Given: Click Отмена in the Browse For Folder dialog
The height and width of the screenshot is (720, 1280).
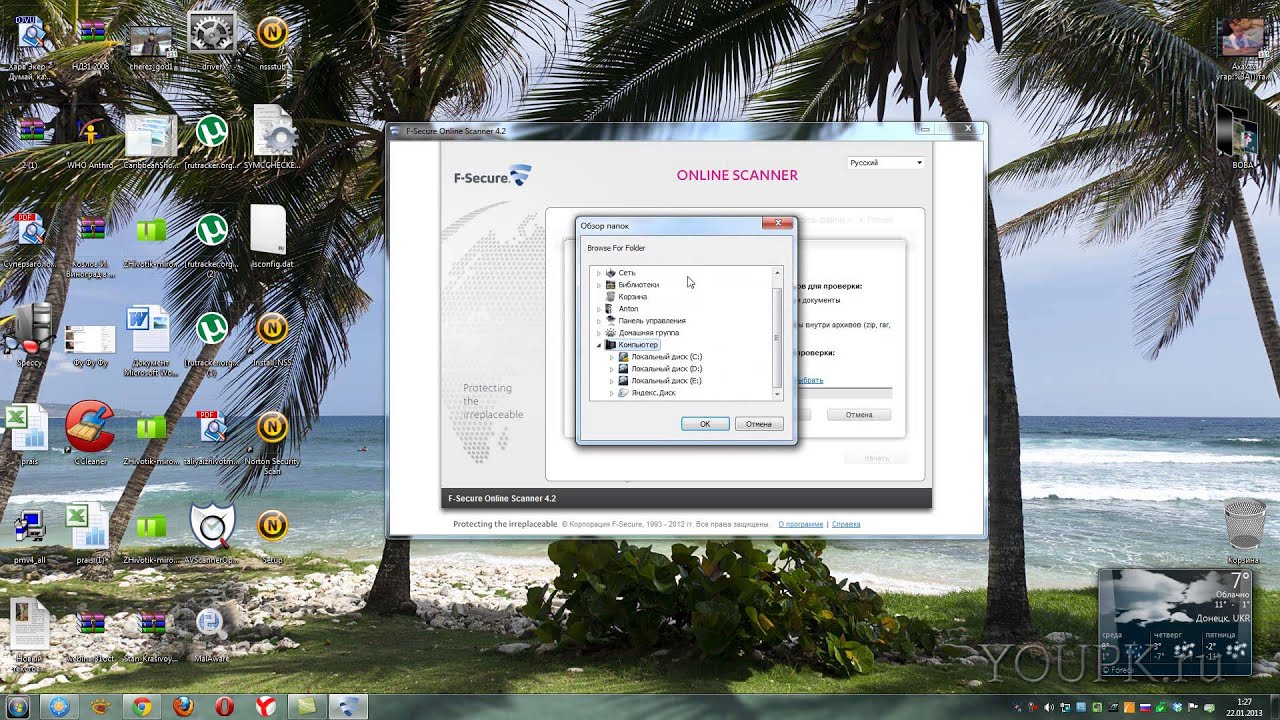Looking at the screenshot, I should tap(759, 424).
